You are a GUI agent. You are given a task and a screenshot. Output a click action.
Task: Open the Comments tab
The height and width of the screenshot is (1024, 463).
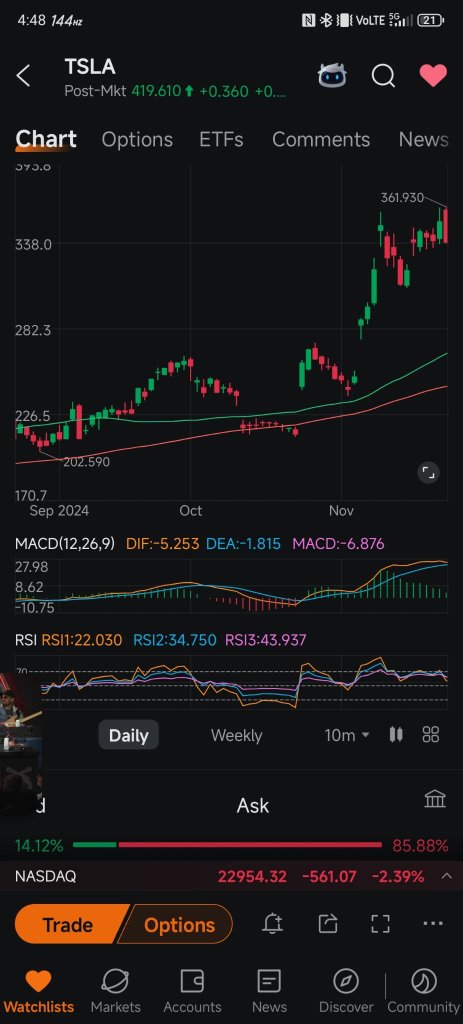pos(321,140)
